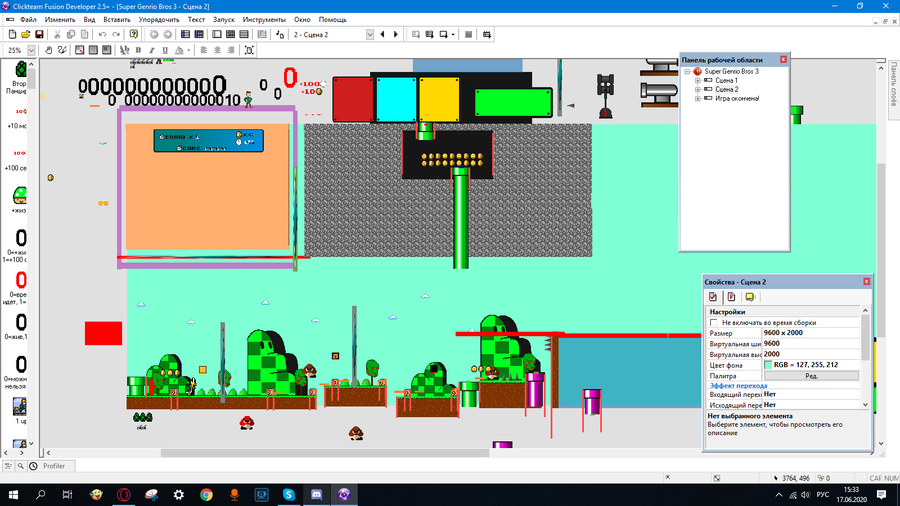This screenshot has width=900, height=506.
Task: Toggle Bold text formatting
Action: tap(138, 50)
